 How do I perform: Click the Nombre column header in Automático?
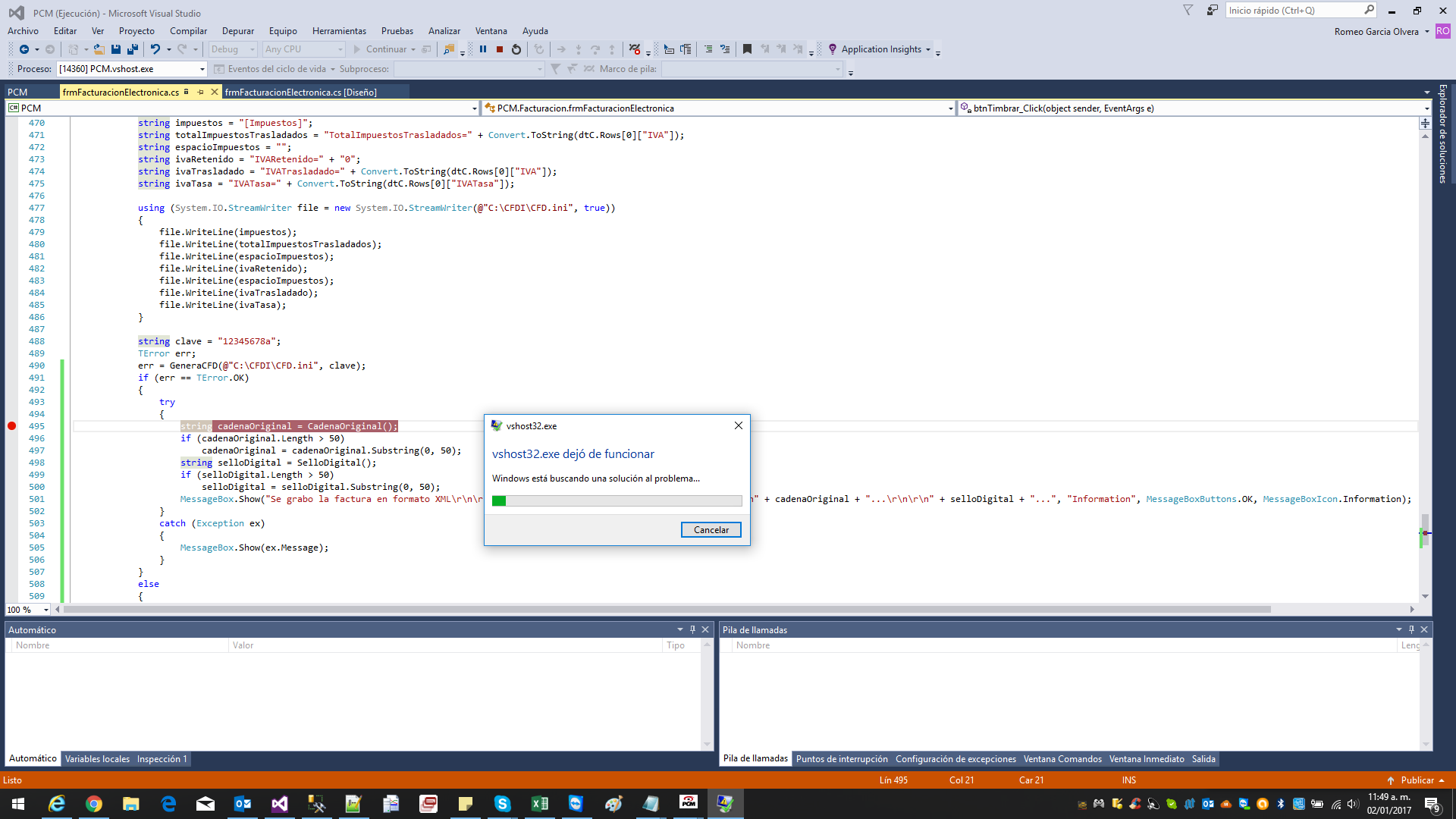[120, 645]
